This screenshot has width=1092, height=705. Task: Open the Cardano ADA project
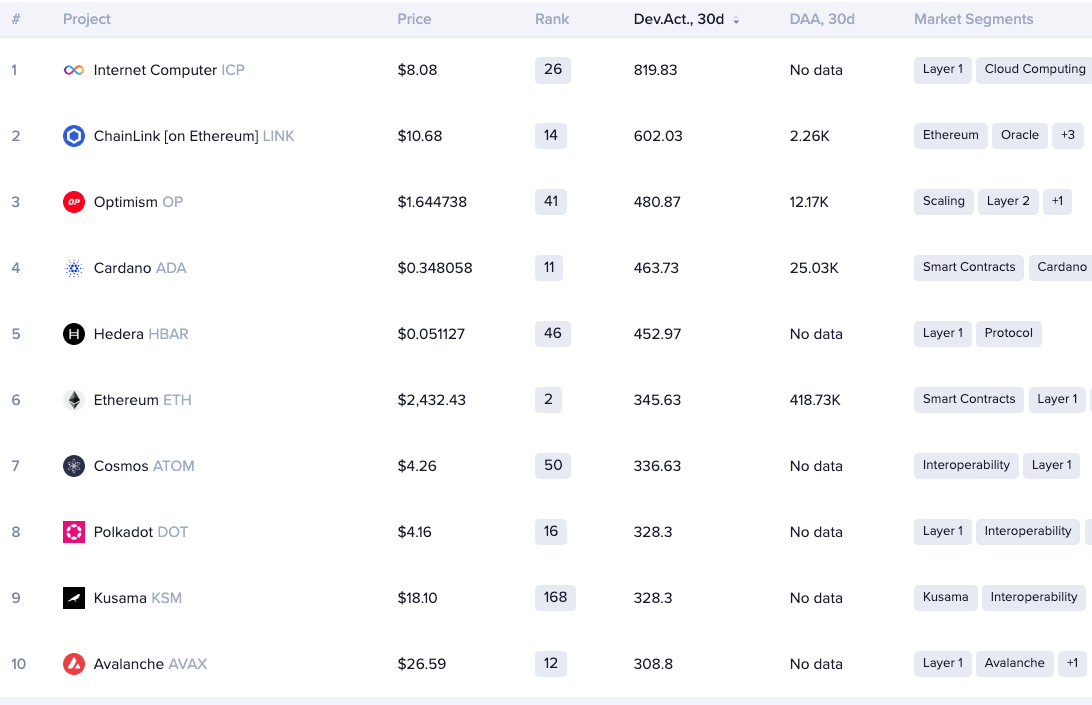(x=140, y=268)
